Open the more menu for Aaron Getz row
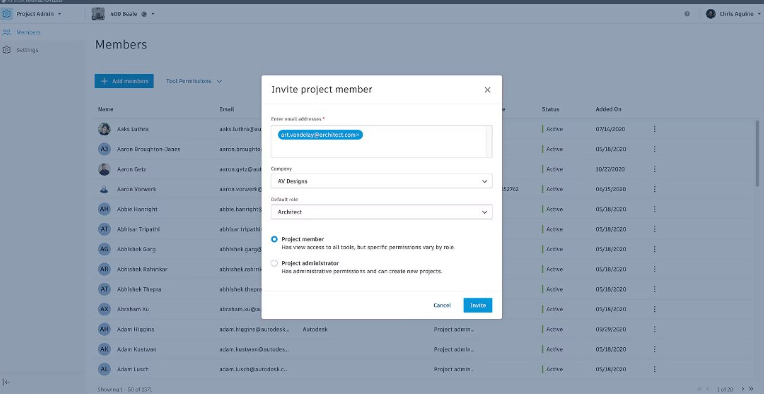Image resolution: width=764 pixels, height=394 pixels. point(654,169)
